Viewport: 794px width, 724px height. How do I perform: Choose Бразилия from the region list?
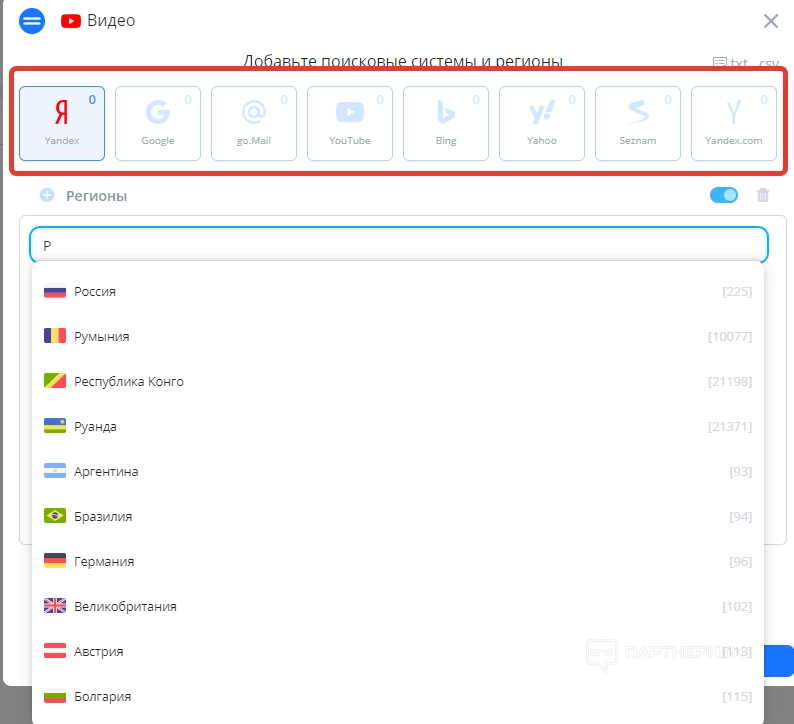[398, 516]
